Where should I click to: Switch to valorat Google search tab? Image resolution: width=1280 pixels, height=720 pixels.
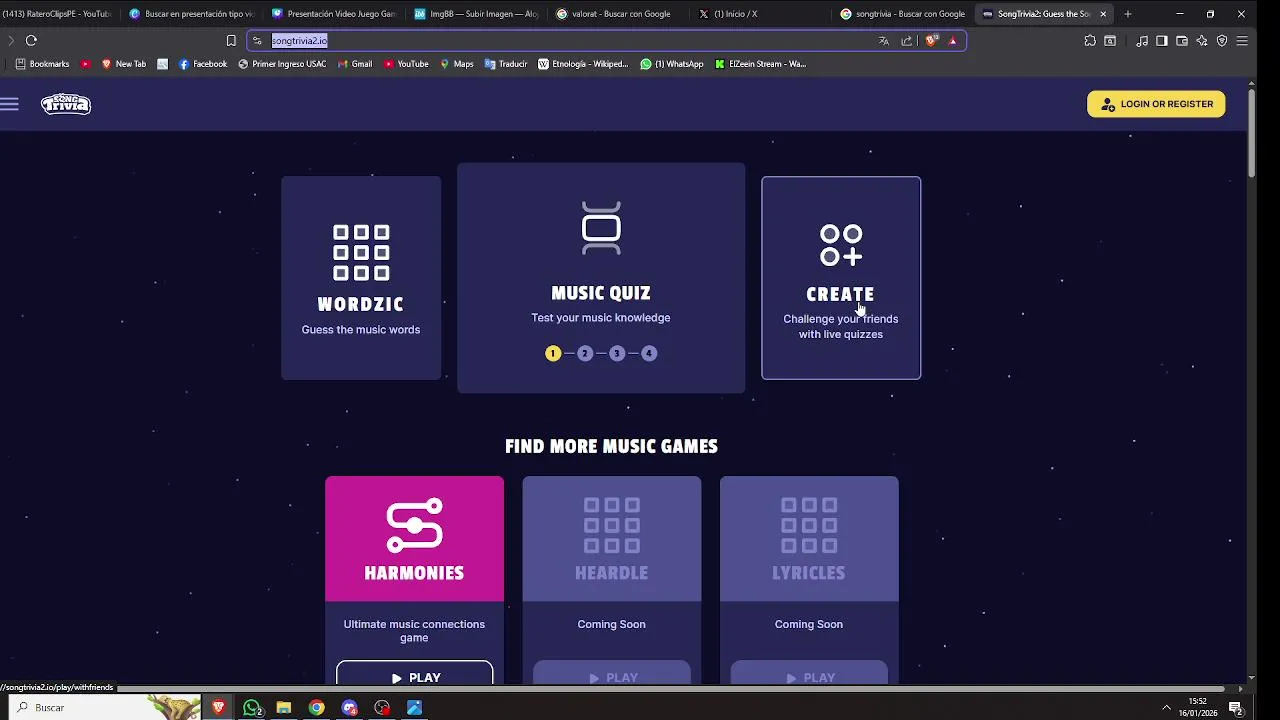click(620, 14)
